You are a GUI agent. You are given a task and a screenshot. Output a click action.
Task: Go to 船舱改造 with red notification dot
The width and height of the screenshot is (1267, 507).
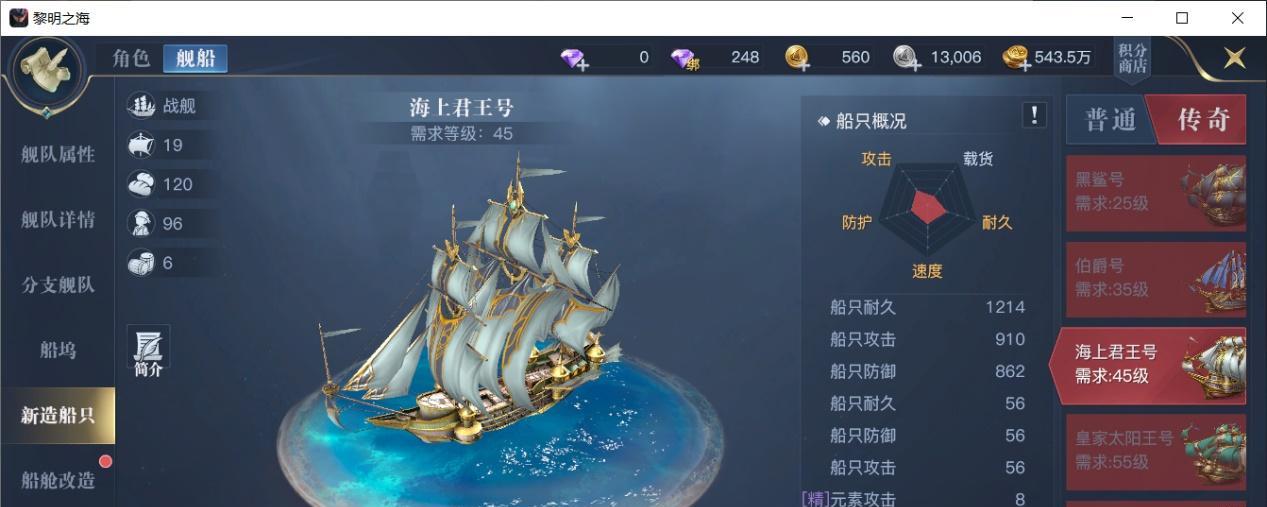(58, 480)
